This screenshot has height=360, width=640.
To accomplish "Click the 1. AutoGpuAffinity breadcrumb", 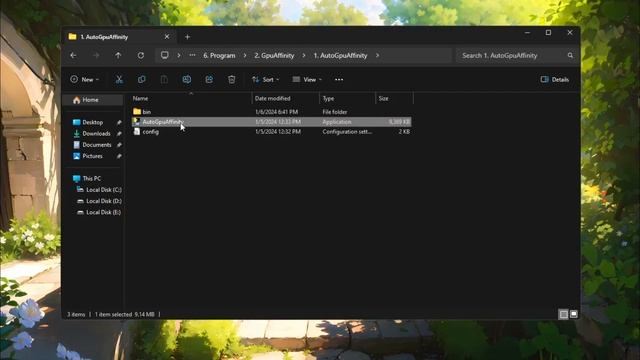I will tap(340, 56).
